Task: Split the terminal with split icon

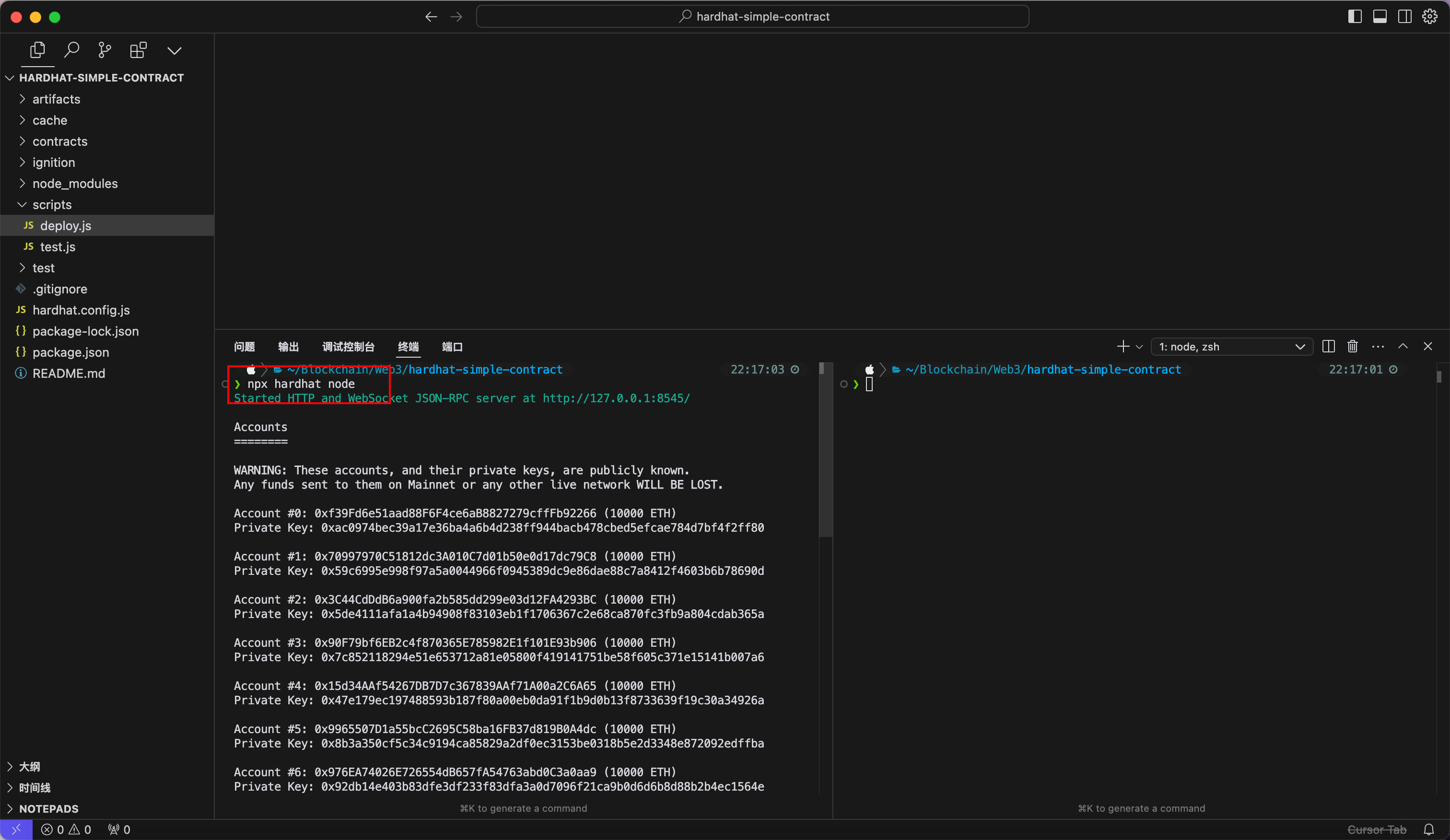Action: [x=1328, y=346]
